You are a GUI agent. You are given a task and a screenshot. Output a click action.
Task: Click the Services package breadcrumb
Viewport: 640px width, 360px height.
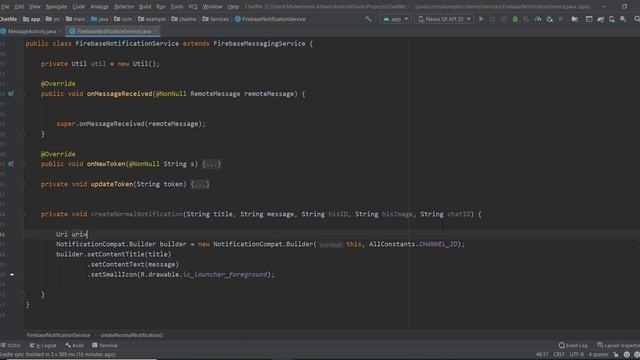point(216,19)
